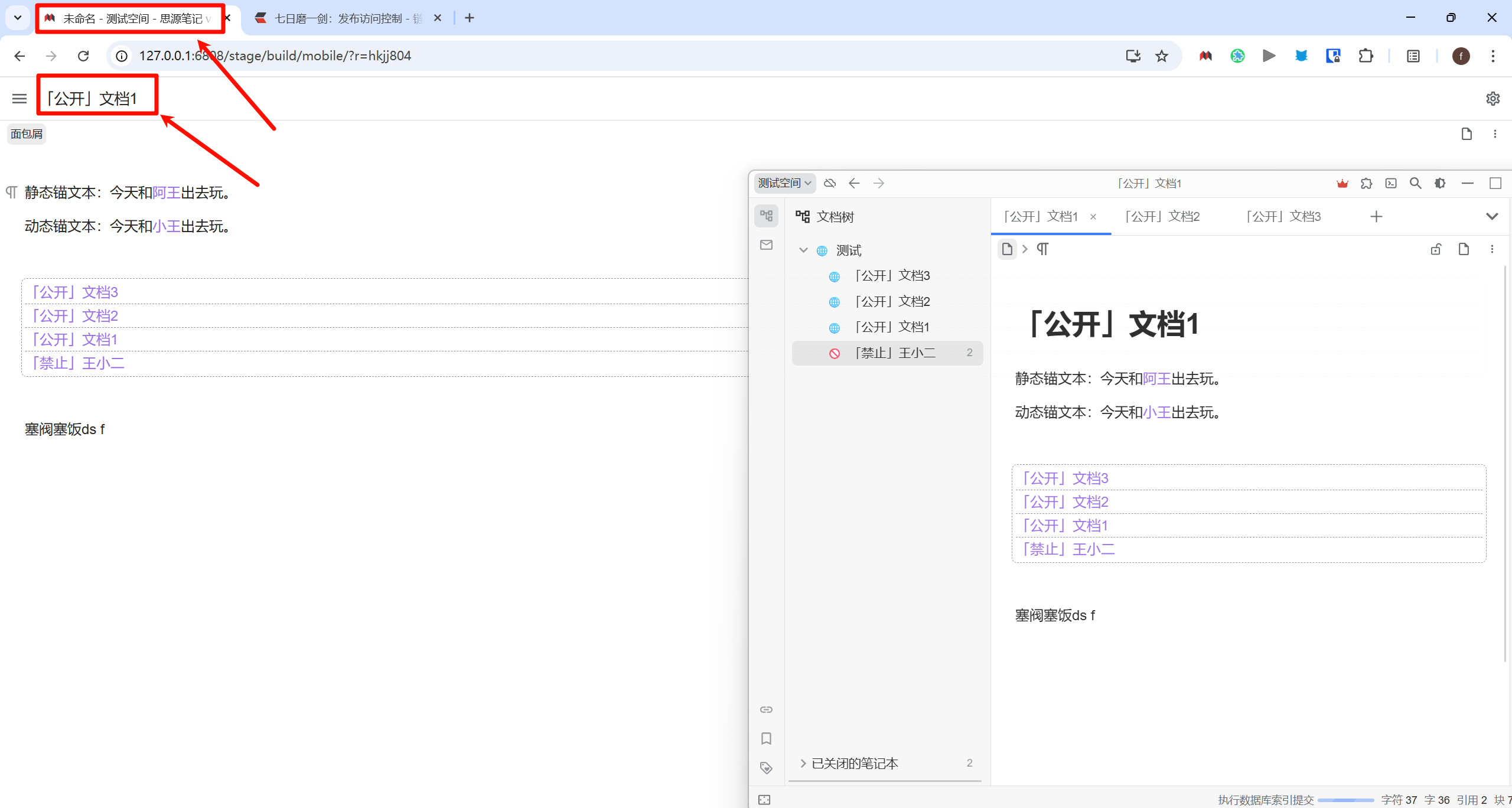Open the 「禁止」王小二 link in mobile view
Screen dimensions: 1512x808
coord(78,363)
